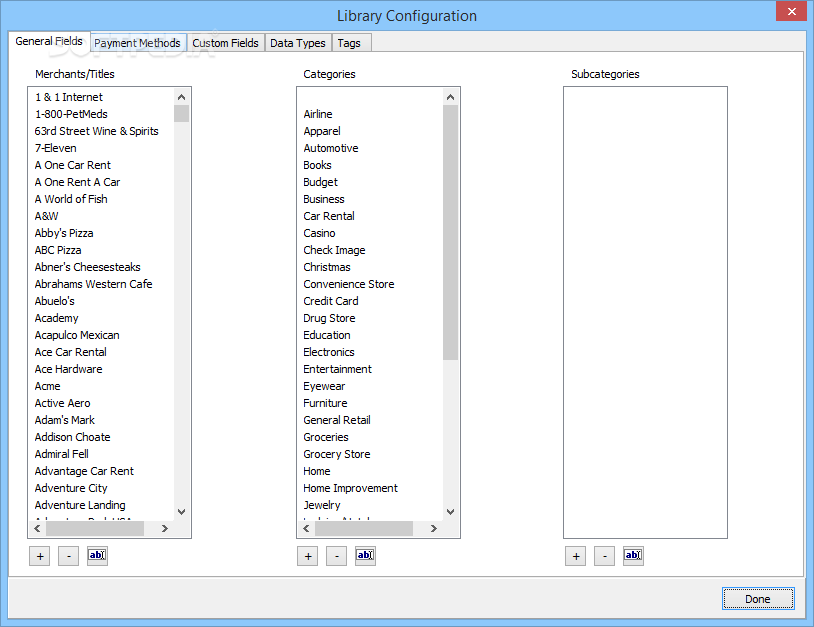The width and height of the screenshot is (814, 627).
Task: Select the Electronics category
Action: click(329, 352)
